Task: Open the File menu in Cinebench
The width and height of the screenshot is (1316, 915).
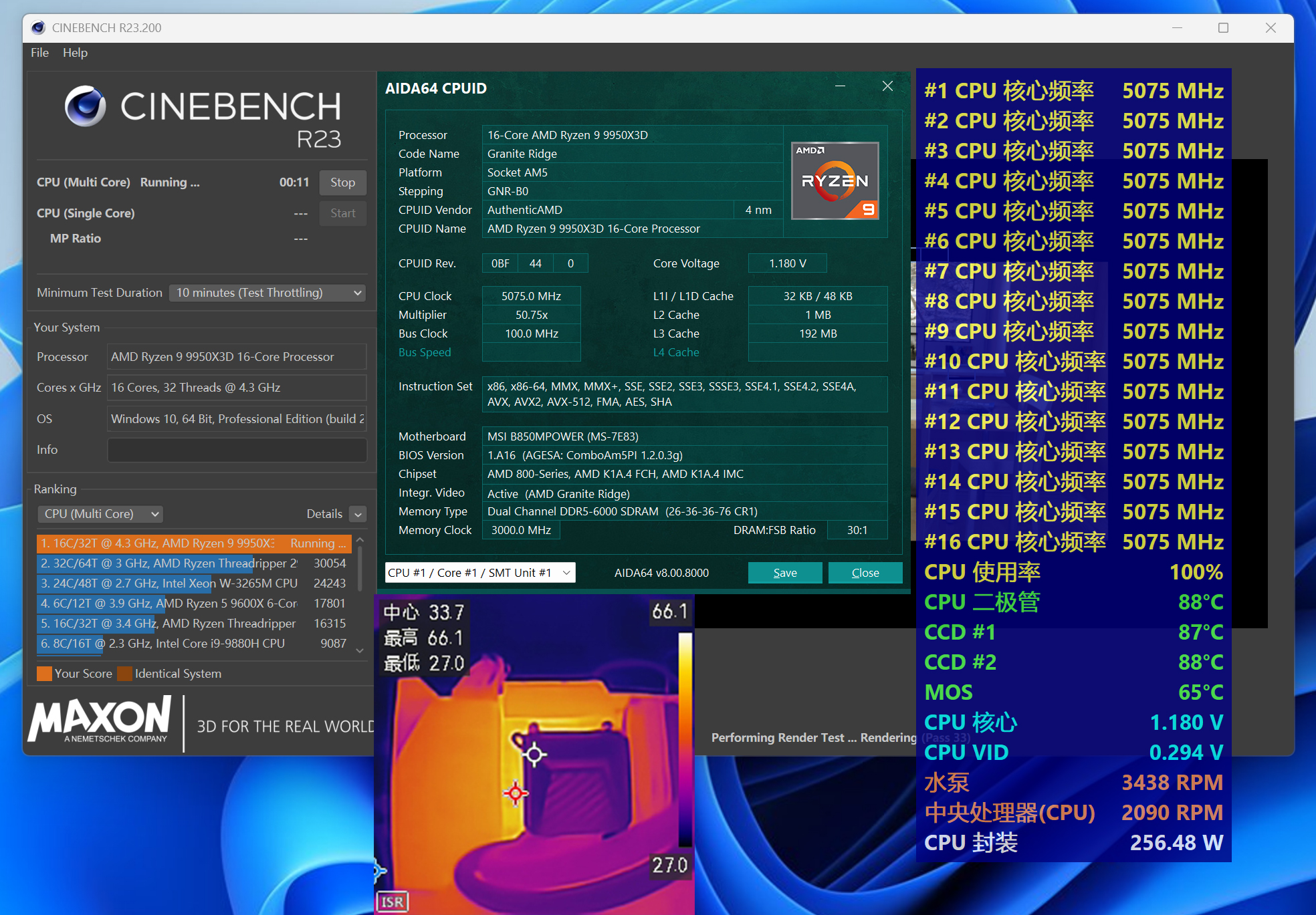Action: 39,53
